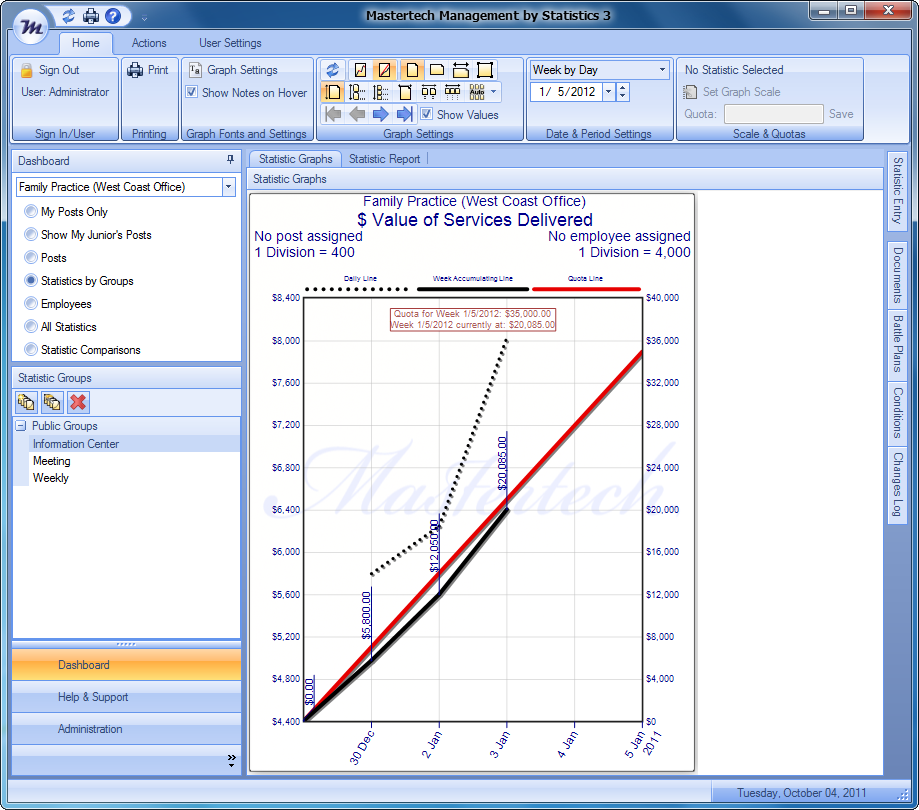Expand navigation pane overflow chevron
This screenshot has height=810, width=919.
tap(231, 761)
